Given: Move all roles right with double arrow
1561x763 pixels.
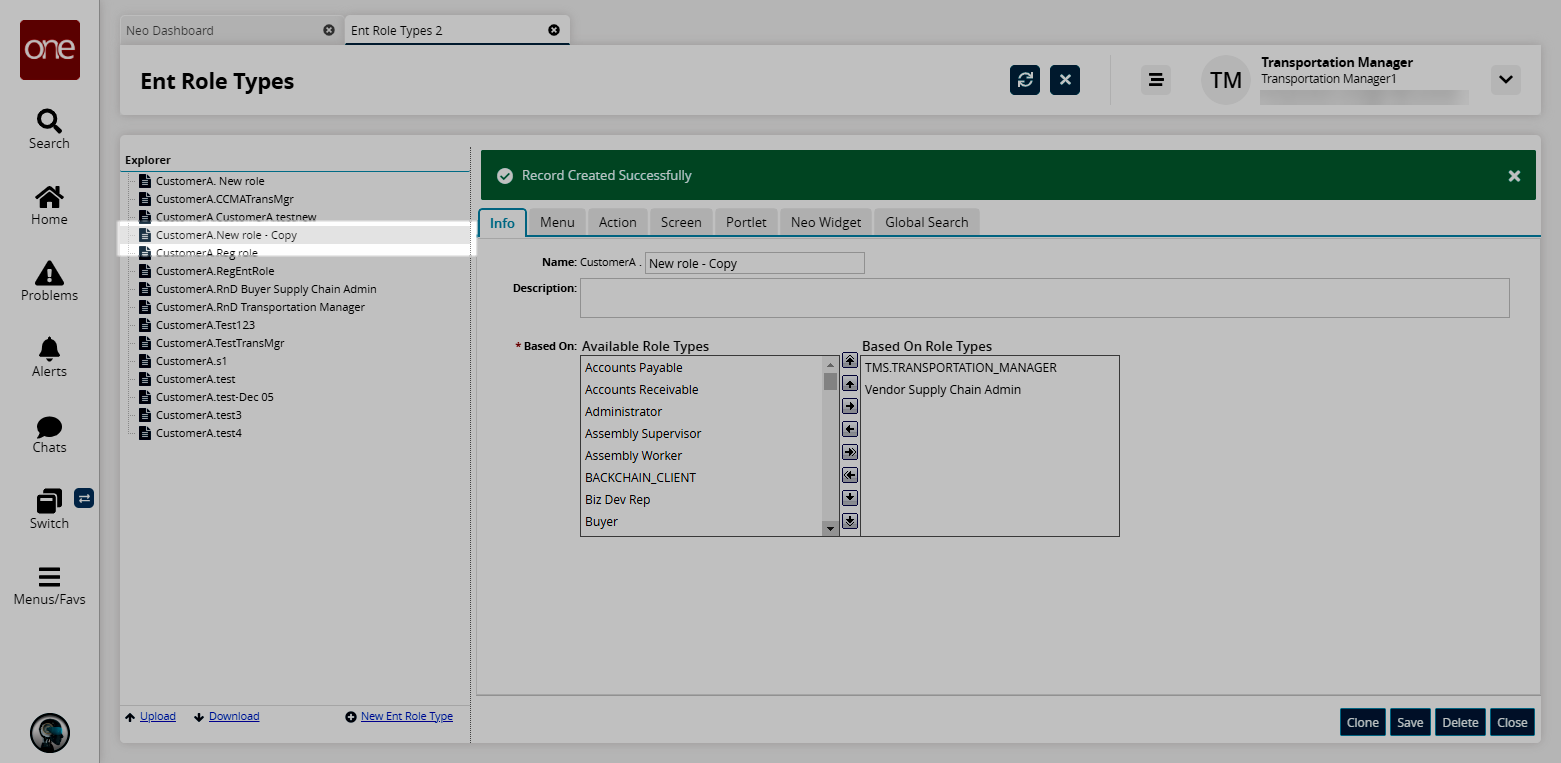Looking at the screenshot, I should (850, 452).
